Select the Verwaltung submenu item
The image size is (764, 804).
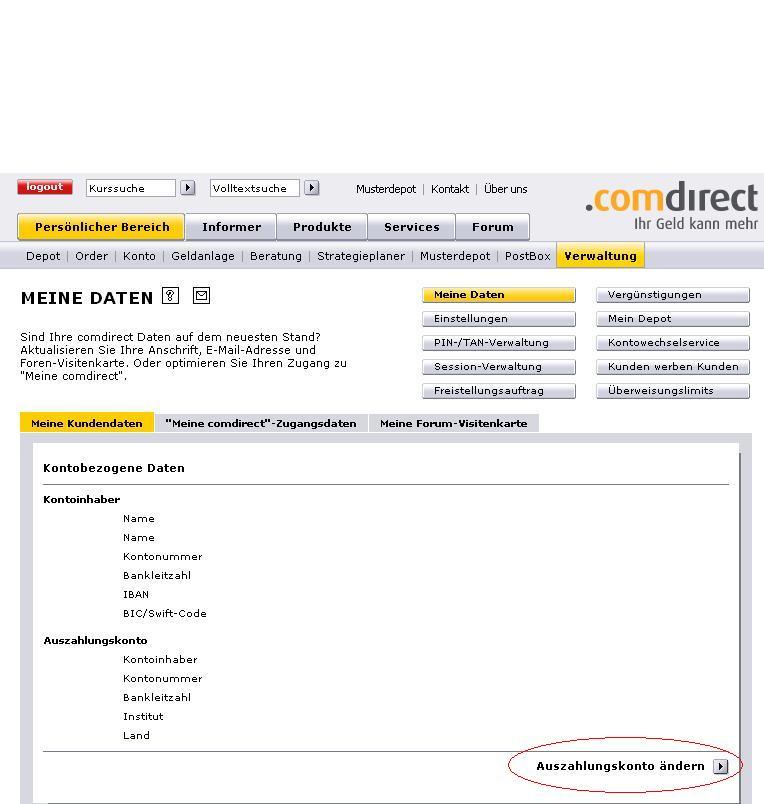coord(600,255)
